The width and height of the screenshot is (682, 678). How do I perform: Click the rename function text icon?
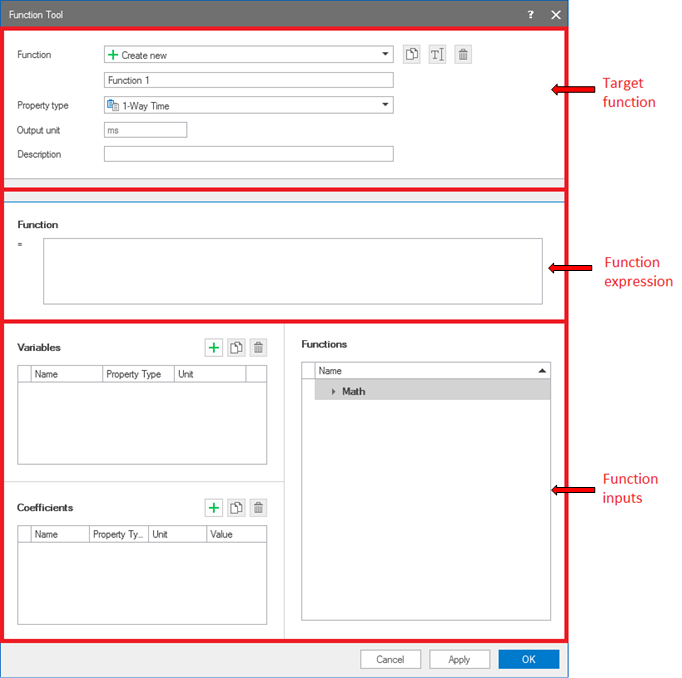pos(437,55)
